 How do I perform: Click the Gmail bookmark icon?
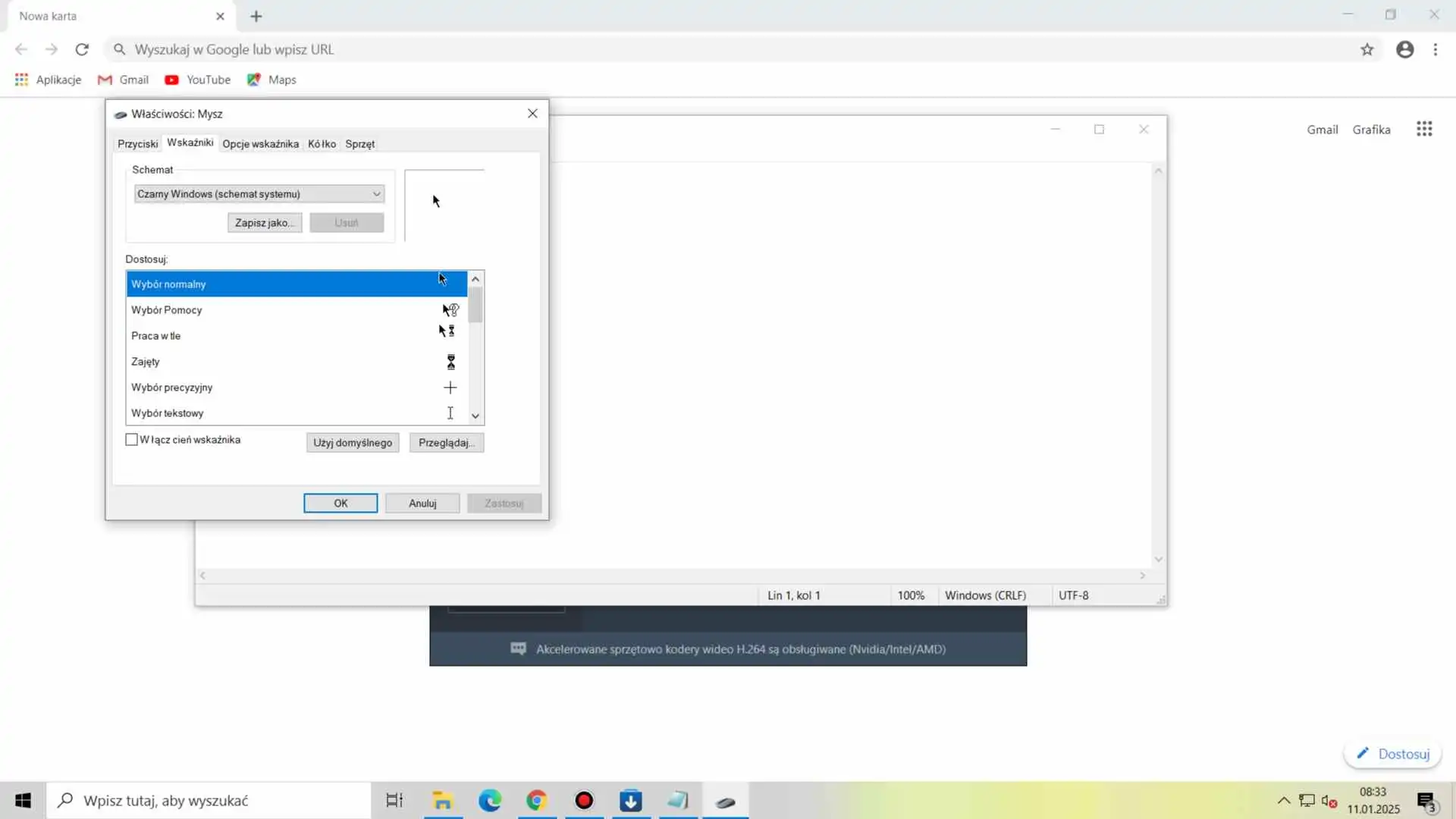105,80
